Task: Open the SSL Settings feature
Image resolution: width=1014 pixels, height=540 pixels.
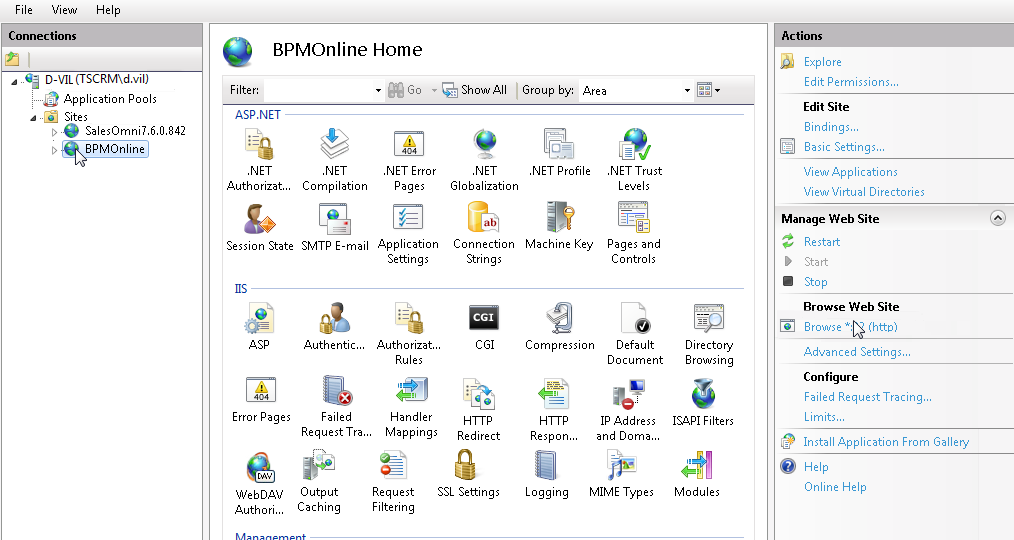Action: [468, 474]
